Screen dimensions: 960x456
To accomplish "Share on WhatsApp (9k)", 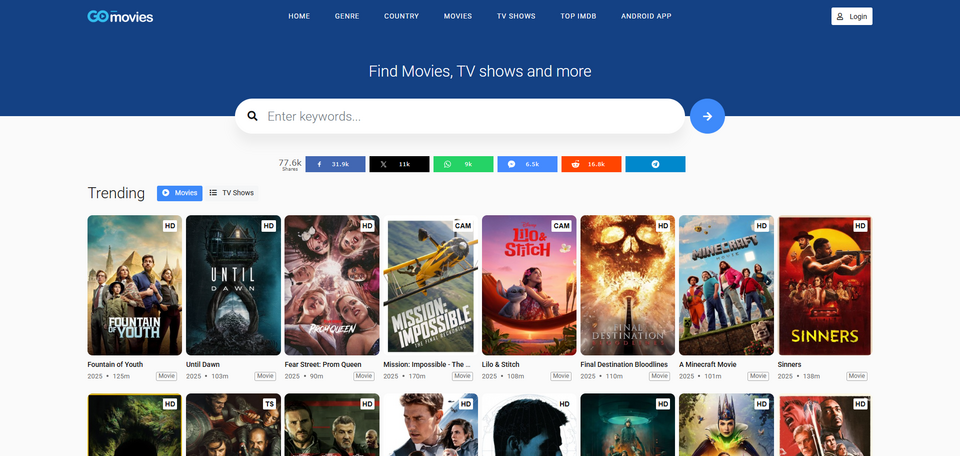I will click(463, 164).
